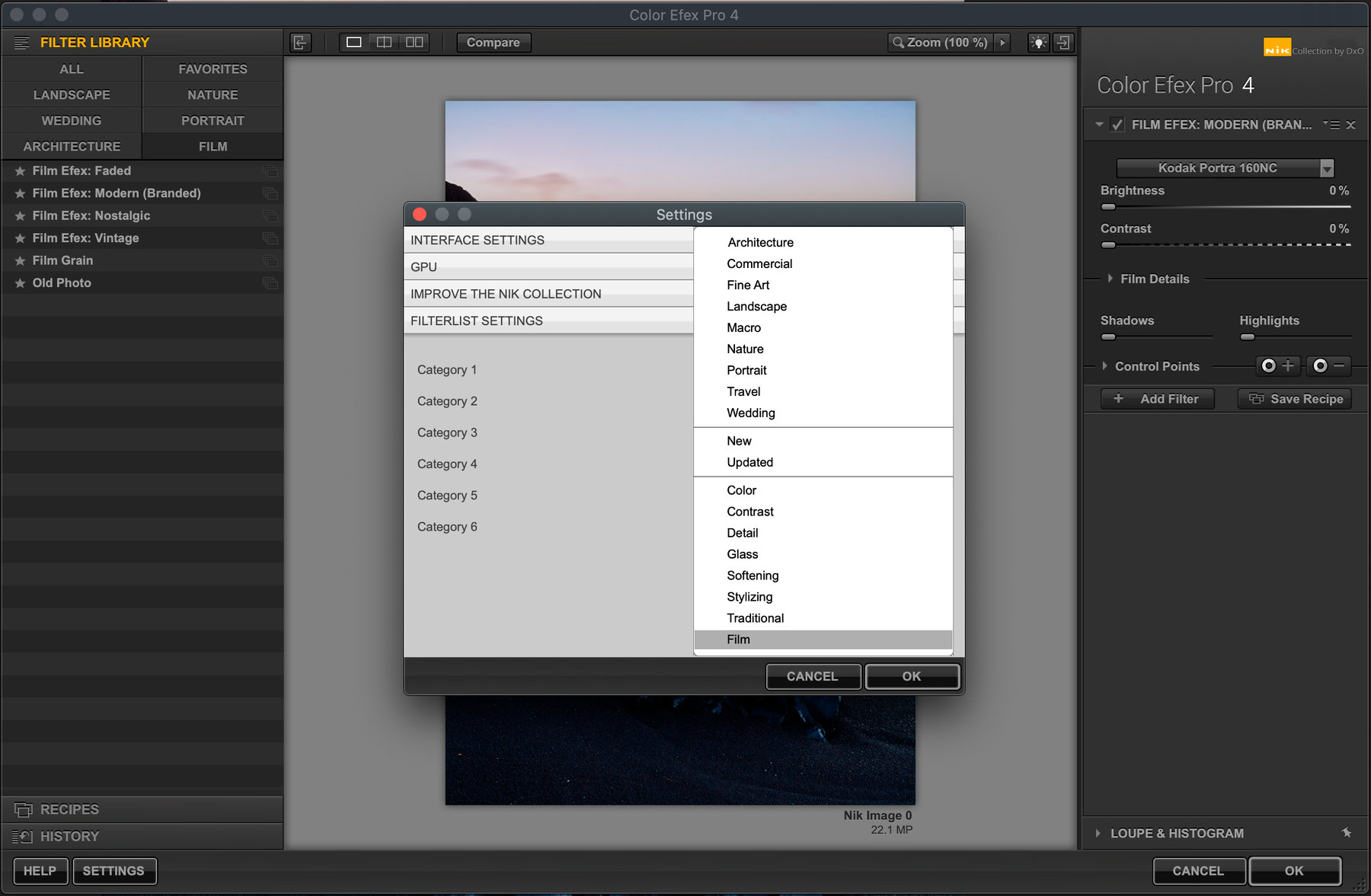Click the Filter Library list icon
Viewport: 1371px width, 896px height.
(x=21, y=43)
